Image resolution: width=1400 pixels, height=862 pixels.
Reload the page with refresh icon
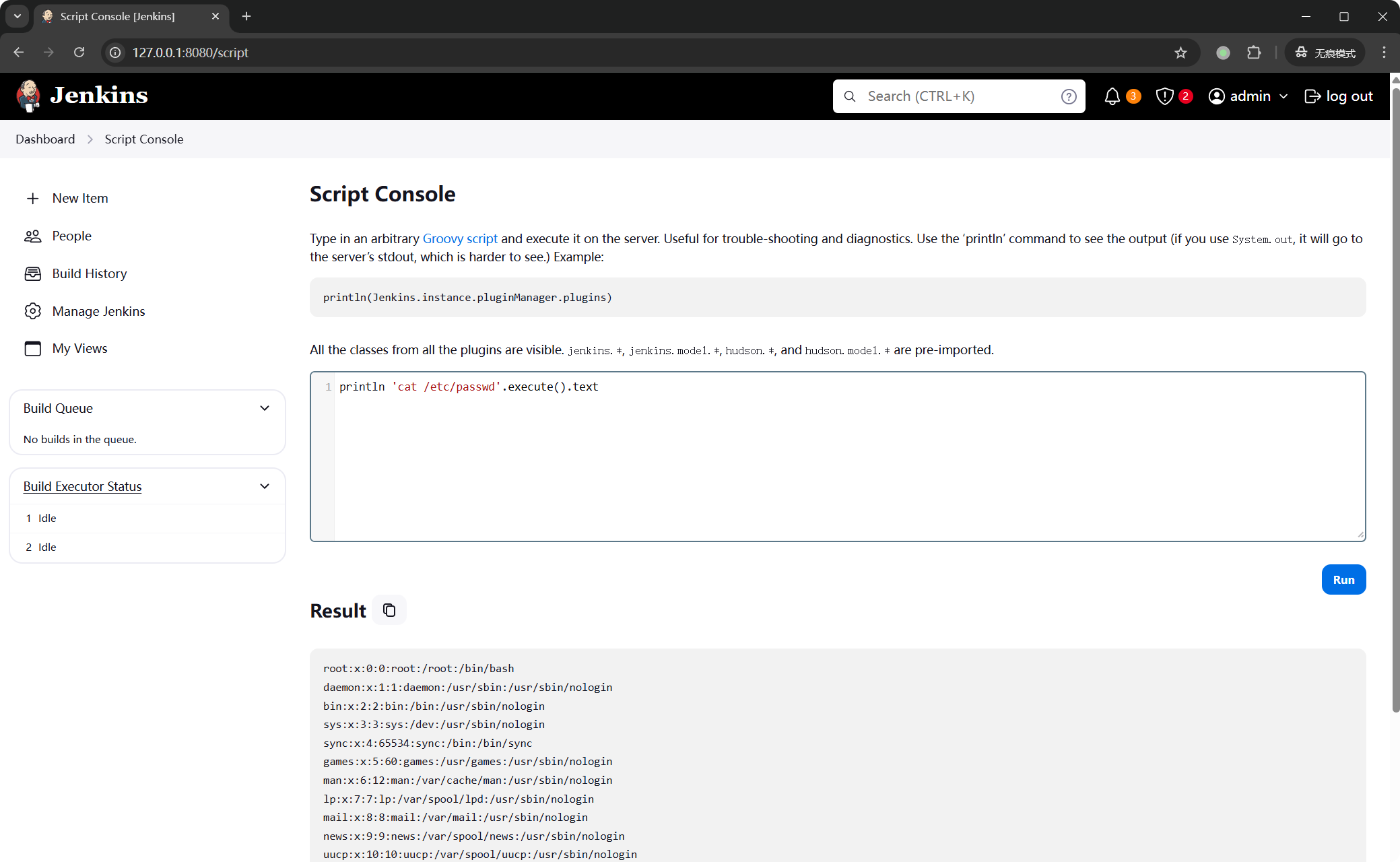[79, 53]
